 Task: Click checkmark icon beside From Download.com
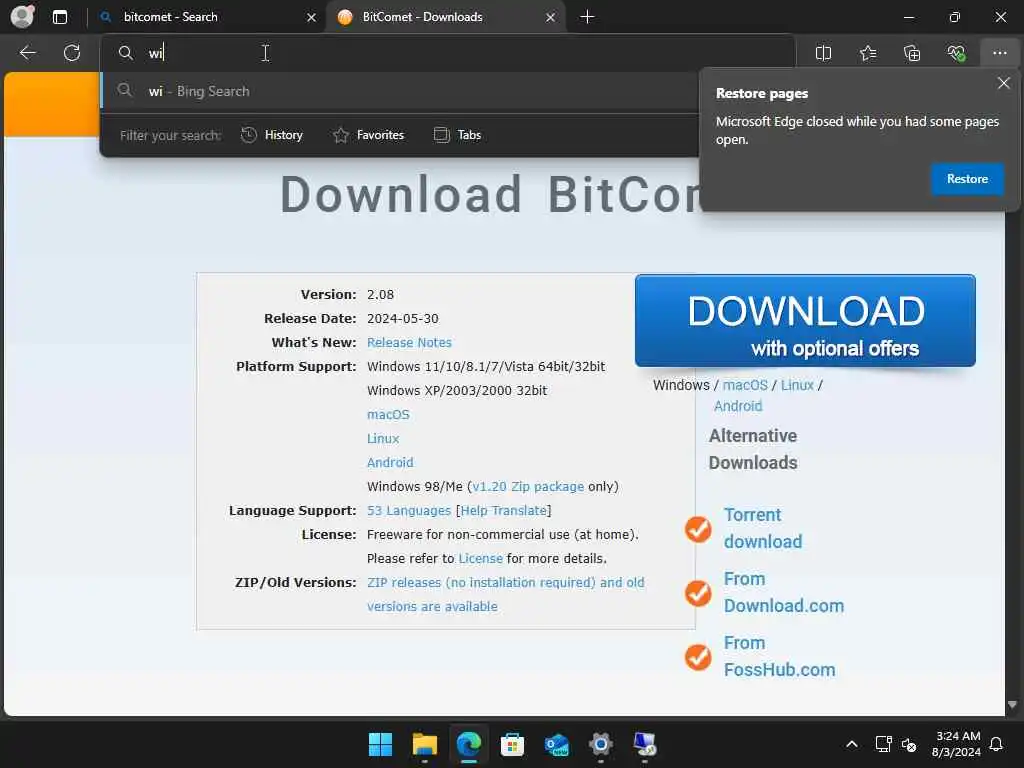698,593
